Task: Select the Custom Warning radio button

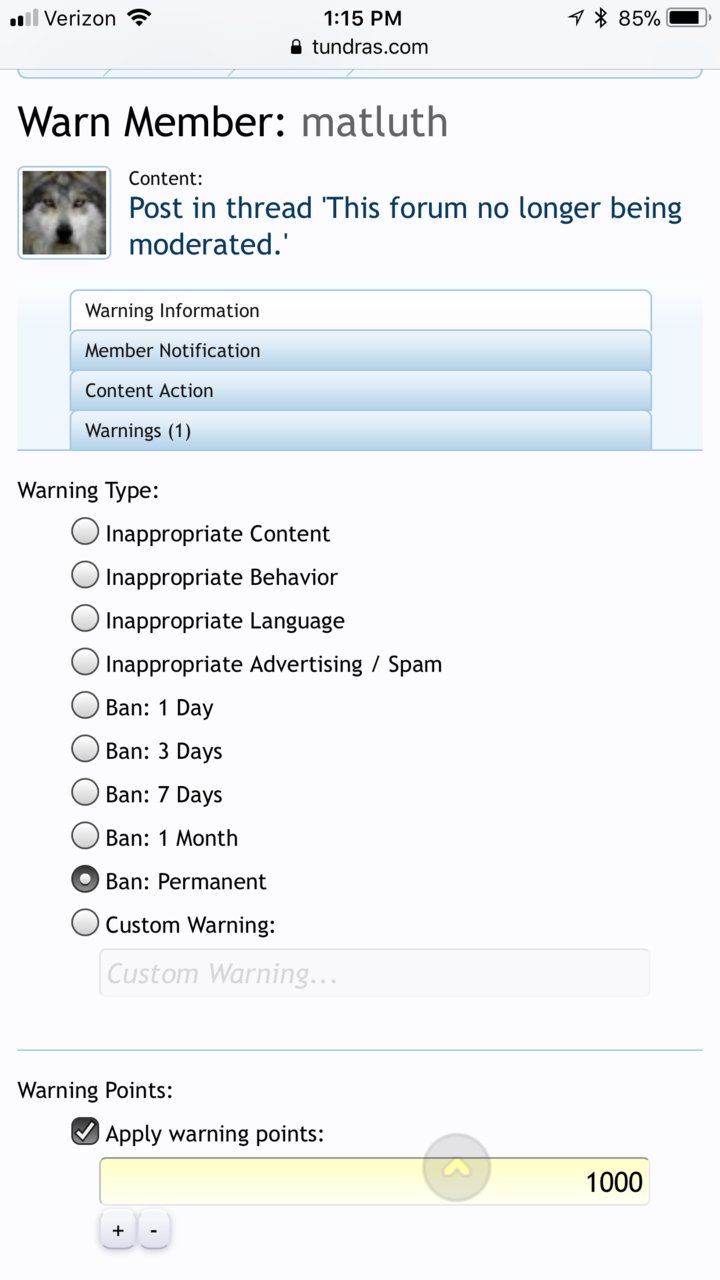Action: [x=85, y=922]
